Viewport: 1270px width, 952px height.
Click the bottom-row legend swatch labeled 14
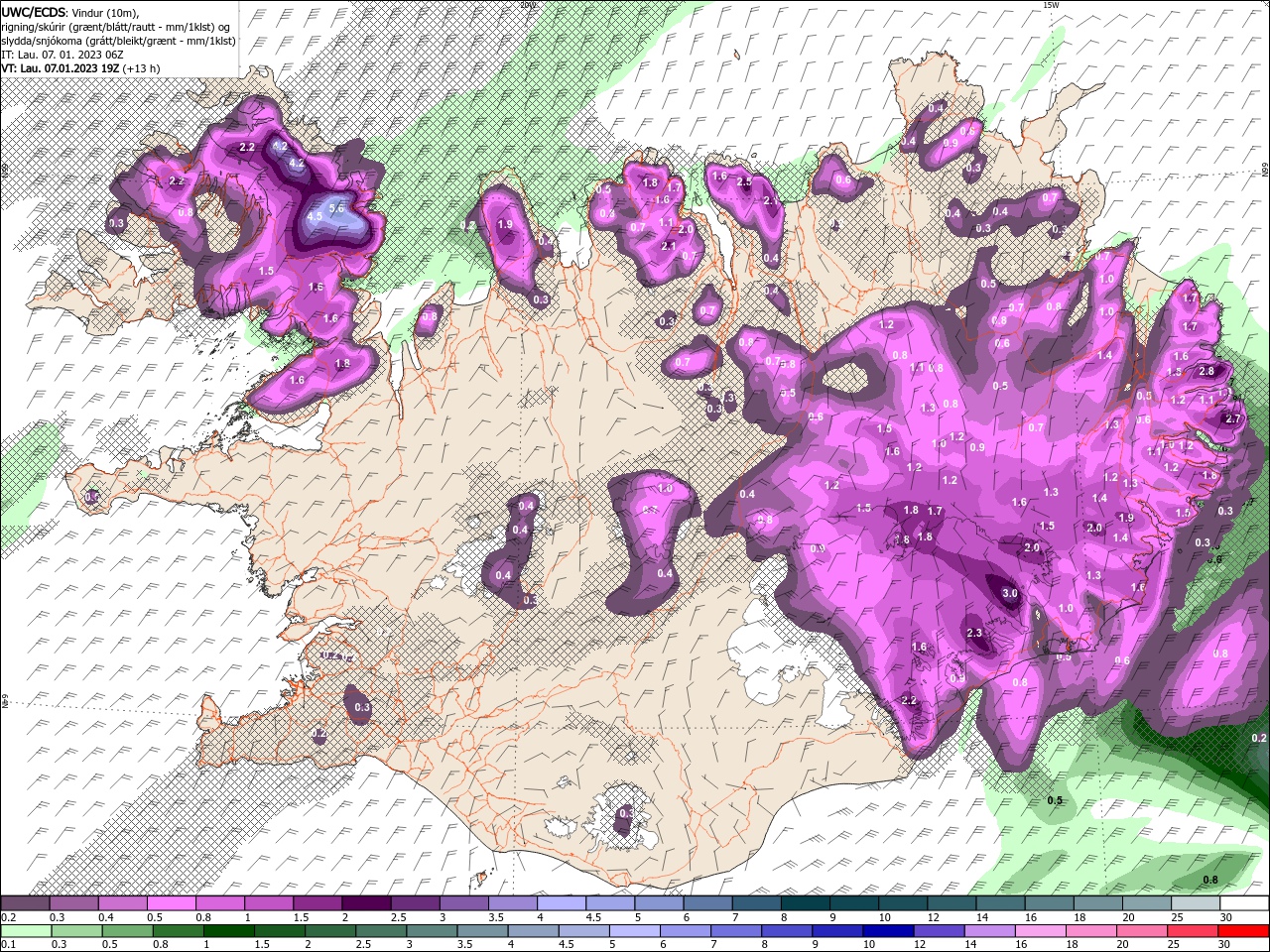pos(988,931)
